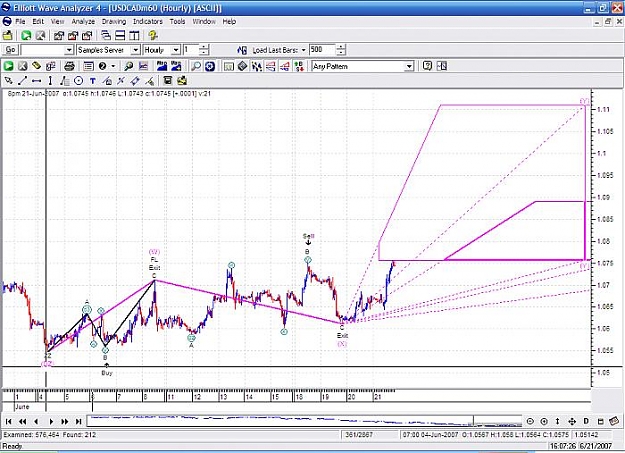Viewport: 625px width, 453px height.
Task: Click the pattern help question icon
Action: pos(427,66)
